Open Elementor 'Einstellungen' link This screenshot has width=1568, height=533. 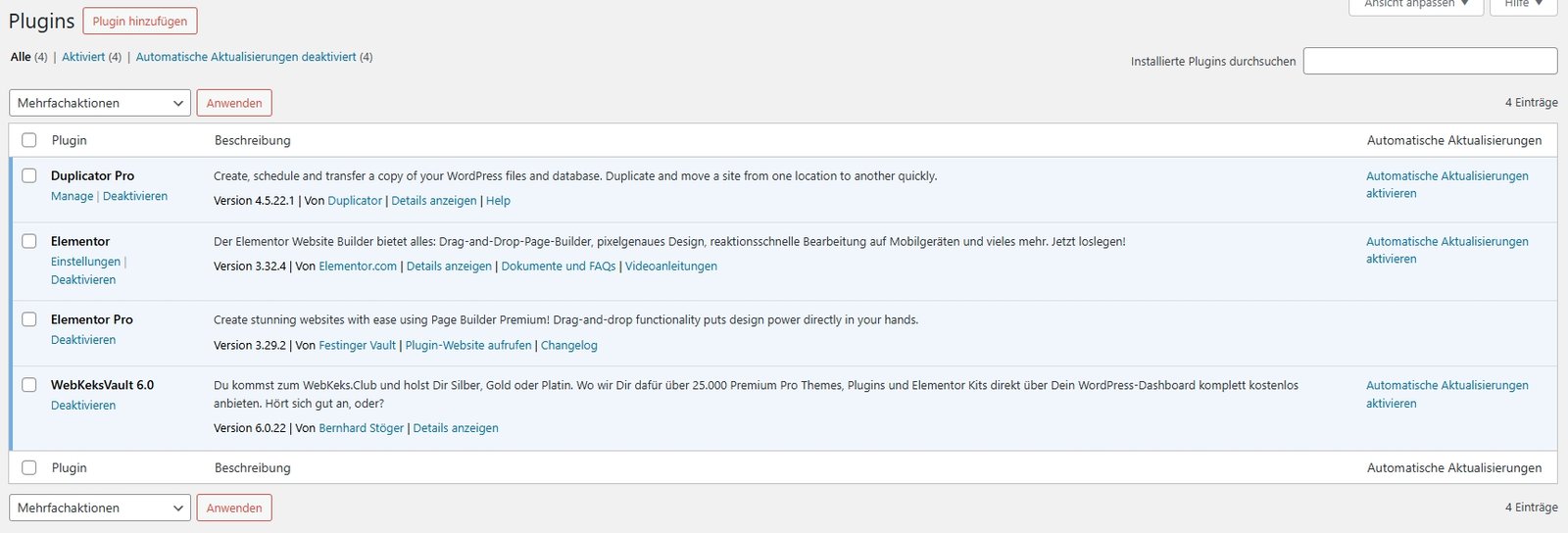(85, 262)
